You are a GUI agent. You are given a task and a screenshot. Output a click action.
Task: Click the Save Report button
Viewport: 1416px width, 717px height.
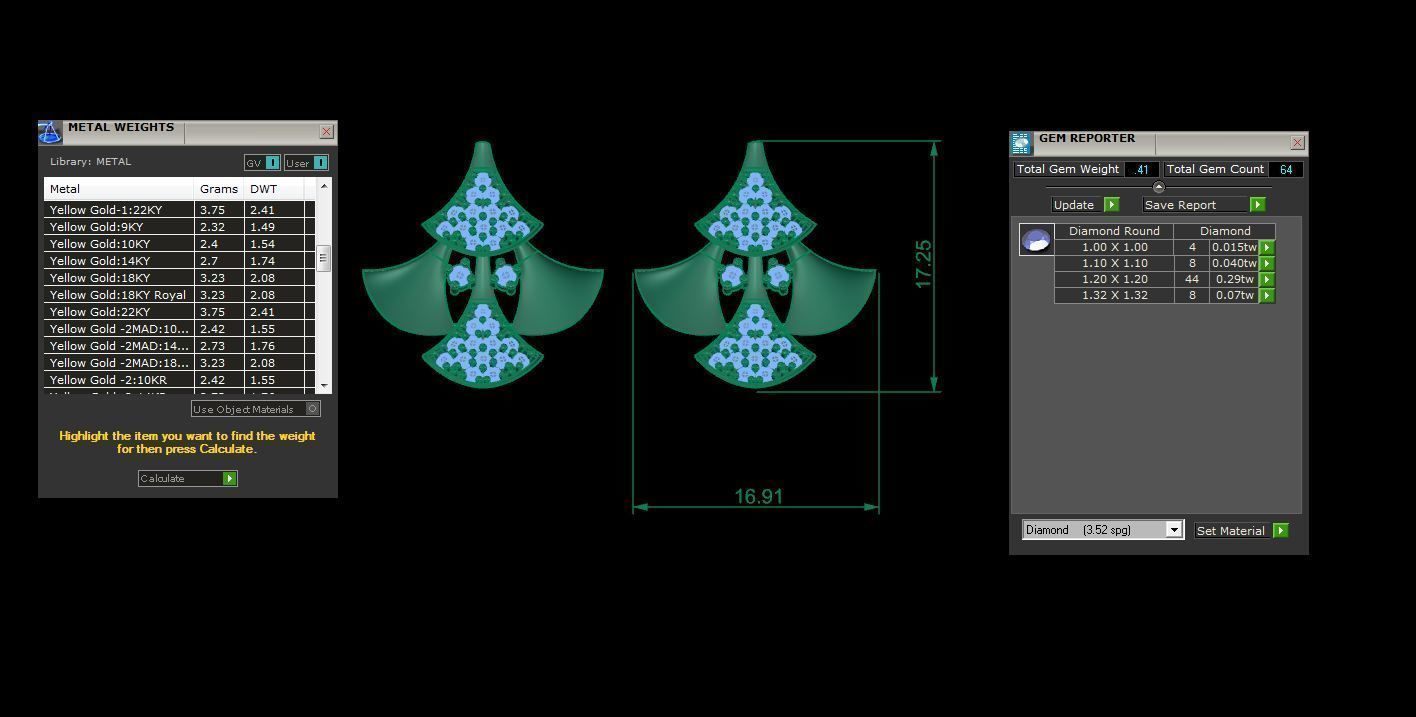coord(1204,204)
